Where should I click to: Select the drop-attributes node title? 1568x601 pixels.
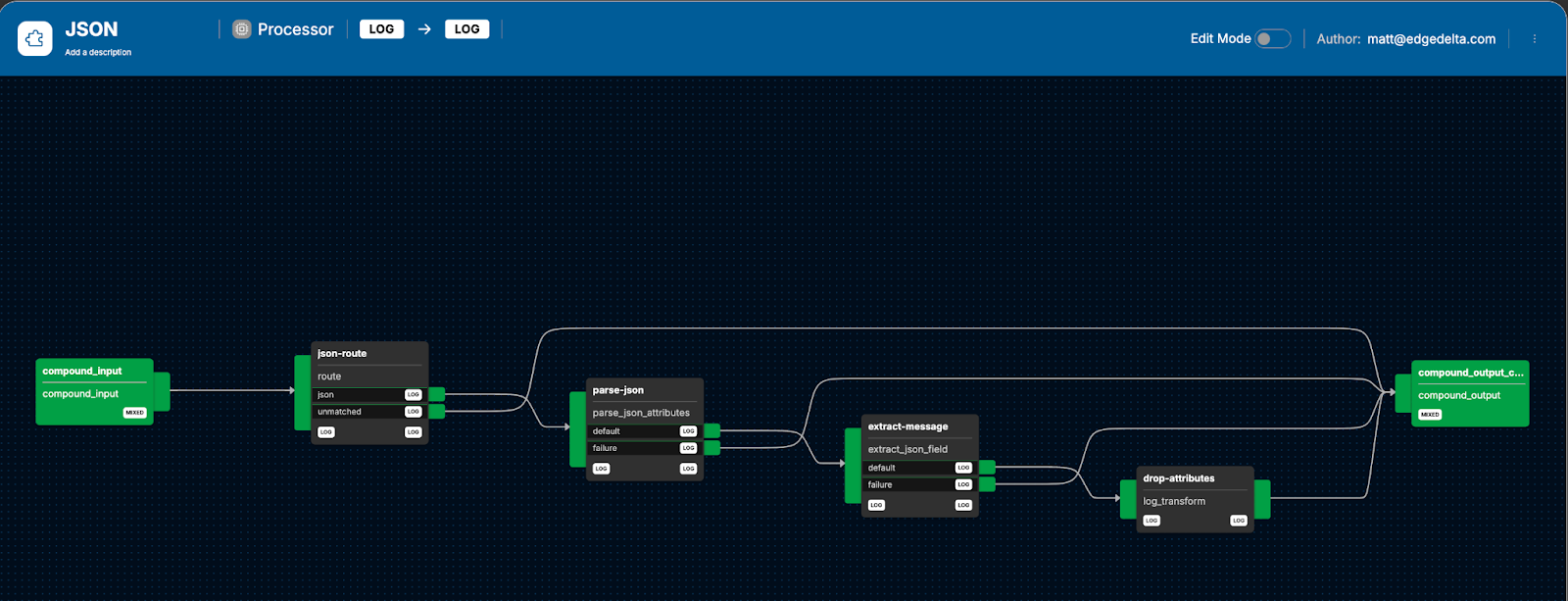point(1178,478)
